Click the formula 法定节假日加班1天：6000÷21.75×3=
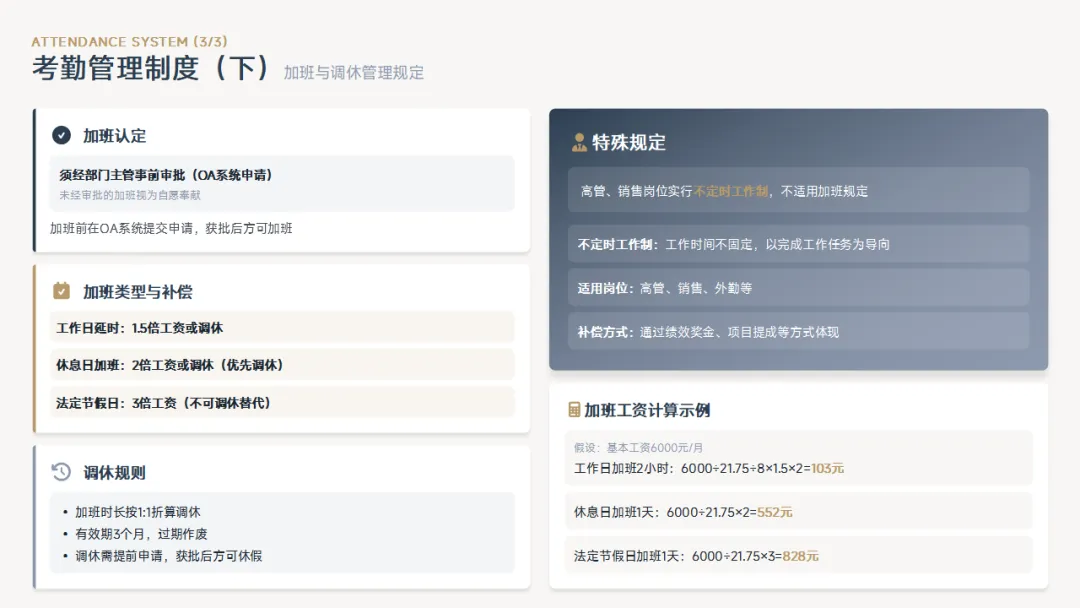This screenshot has height=608, width=1080. 678,556
